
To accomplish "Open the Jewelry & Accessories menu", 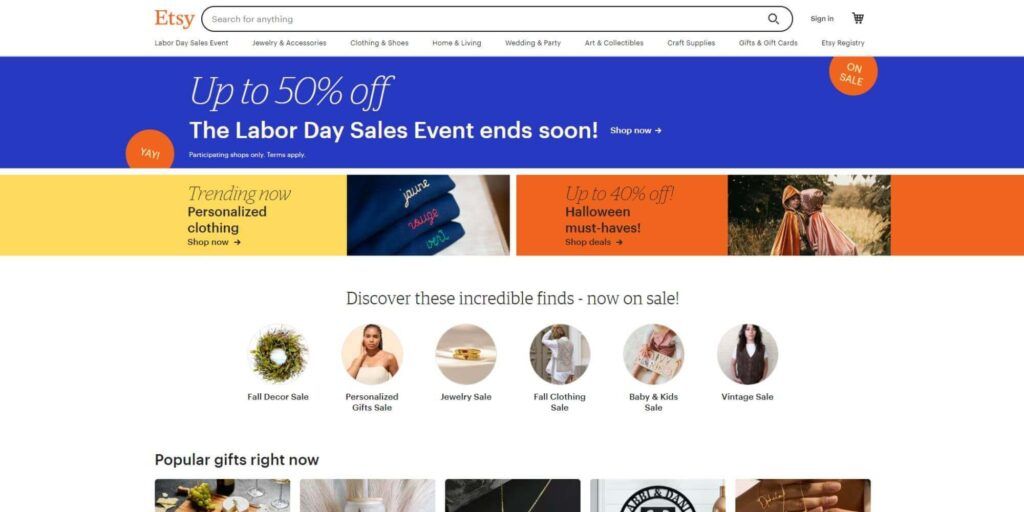I will coord(289,43).
